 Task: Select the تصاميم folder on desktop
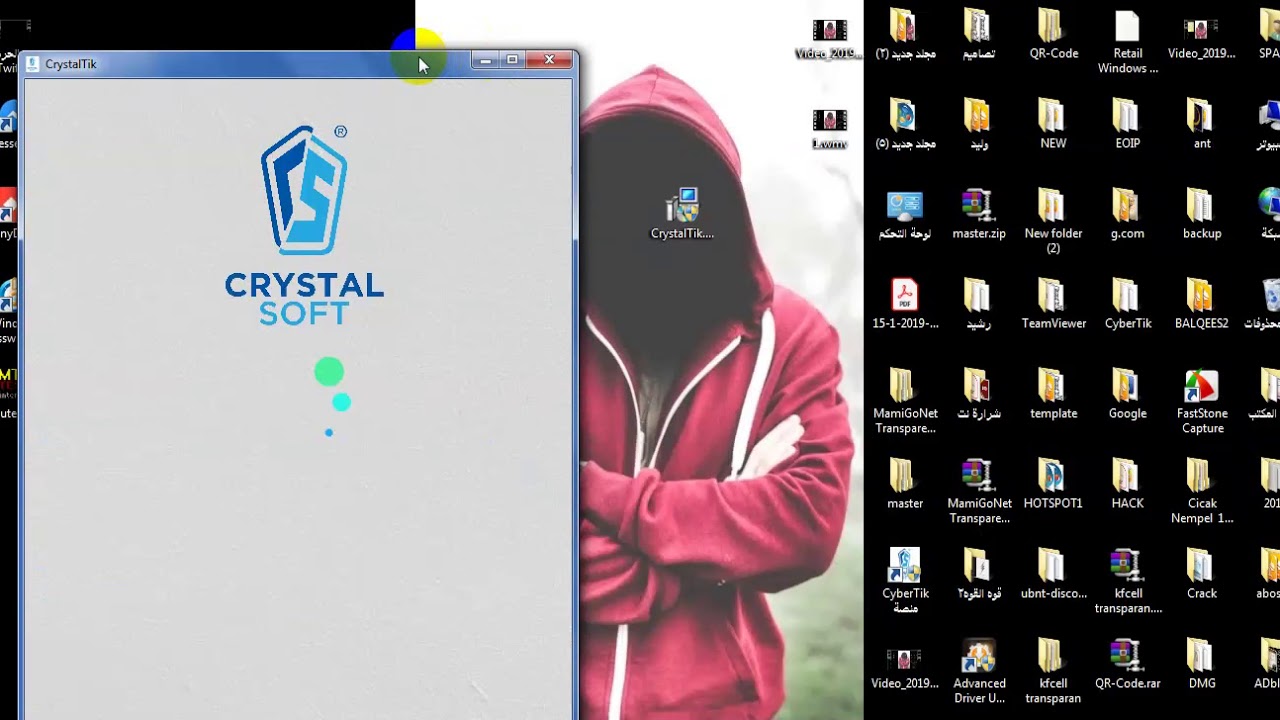(978, 35)
